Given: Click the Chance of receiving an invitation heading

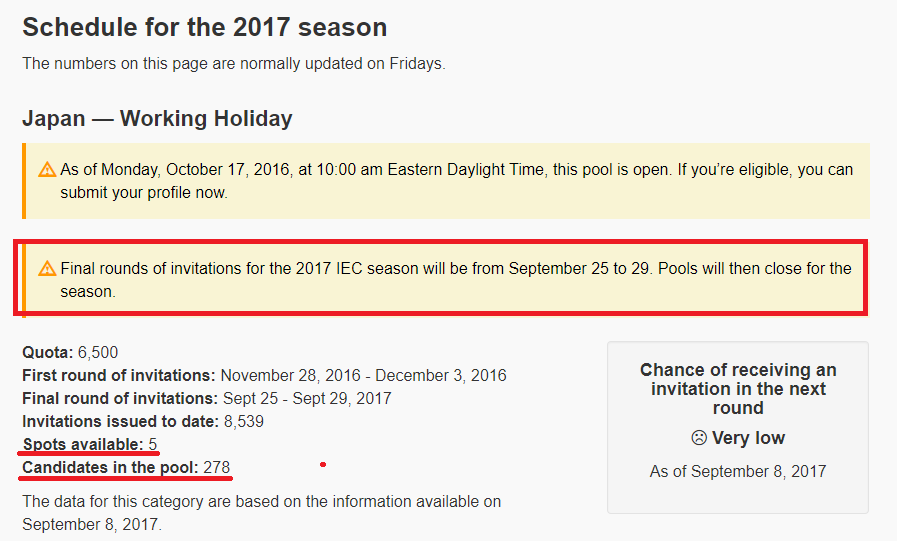Looking at the screenshot, I should (738, 388).
